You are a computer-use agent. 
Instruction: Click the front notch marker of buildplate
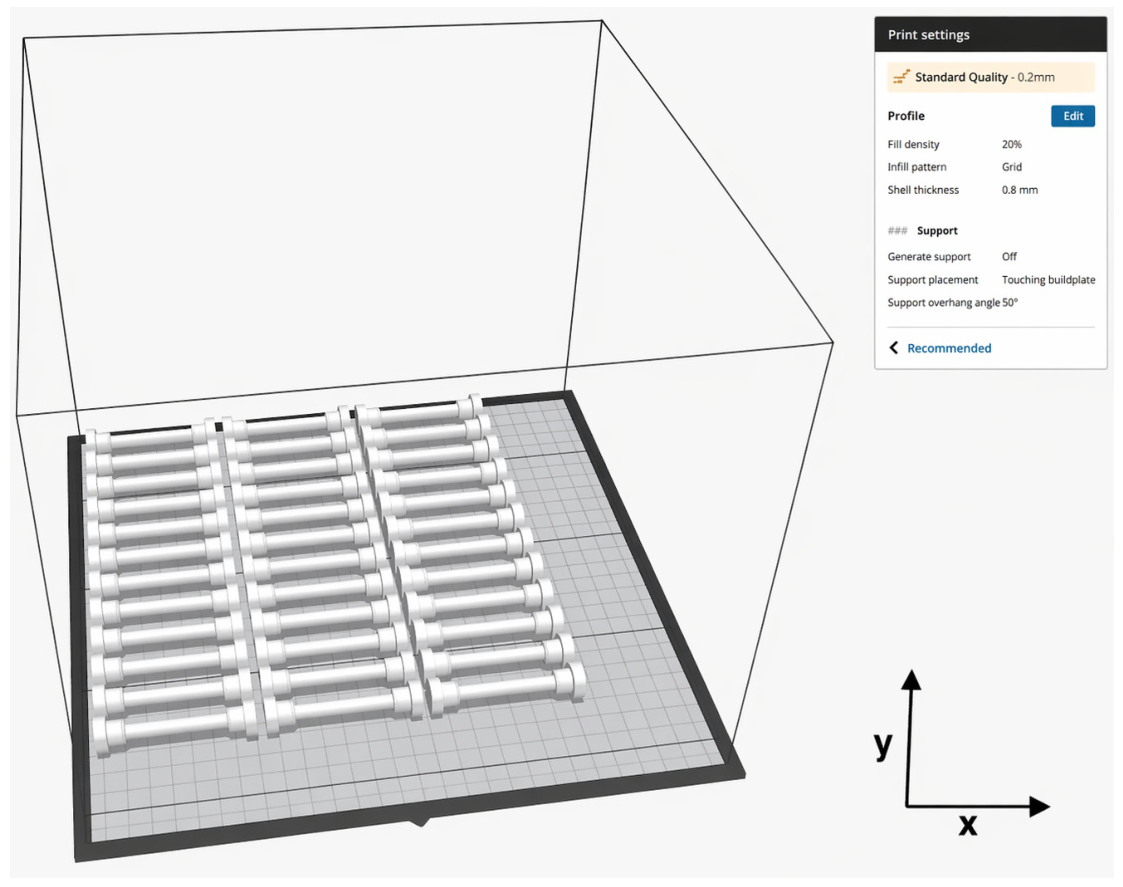click(420, 822)
